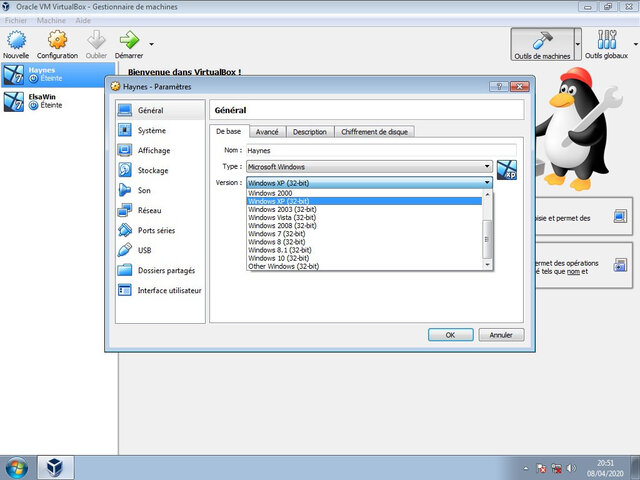Select Général settings category icon
640x480 pixels.
click(x=124, y=110)
